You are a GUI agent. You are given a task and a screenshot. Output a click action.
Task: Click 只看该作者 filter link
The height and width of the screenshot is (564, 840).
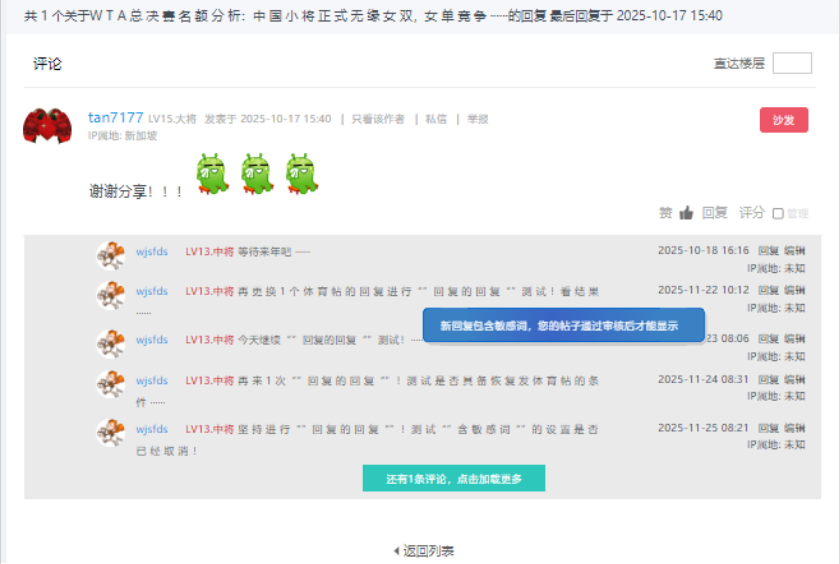(x=378, y=119)
